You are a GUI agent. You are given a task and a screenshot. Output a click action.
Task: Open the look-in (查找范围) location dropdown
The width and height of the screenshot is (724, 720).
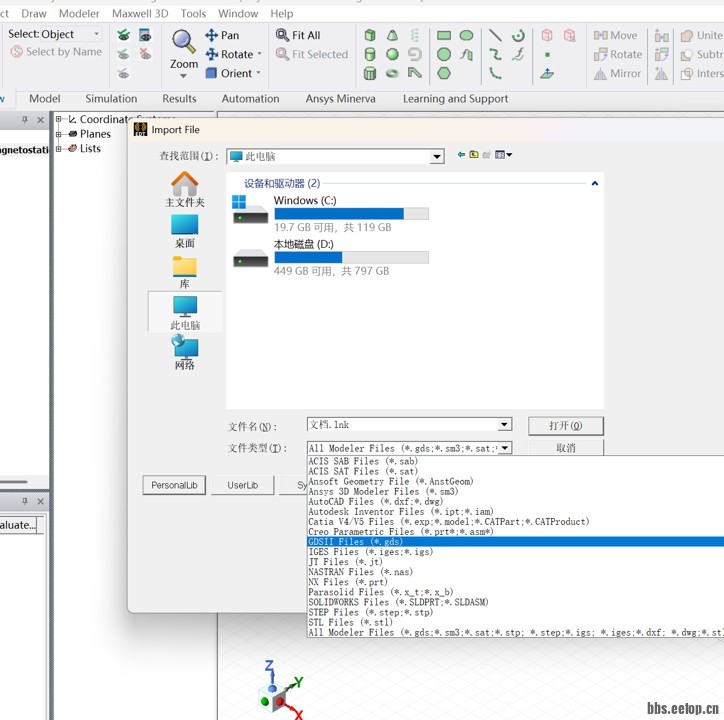pyautogui.click(x=436, y=157)
